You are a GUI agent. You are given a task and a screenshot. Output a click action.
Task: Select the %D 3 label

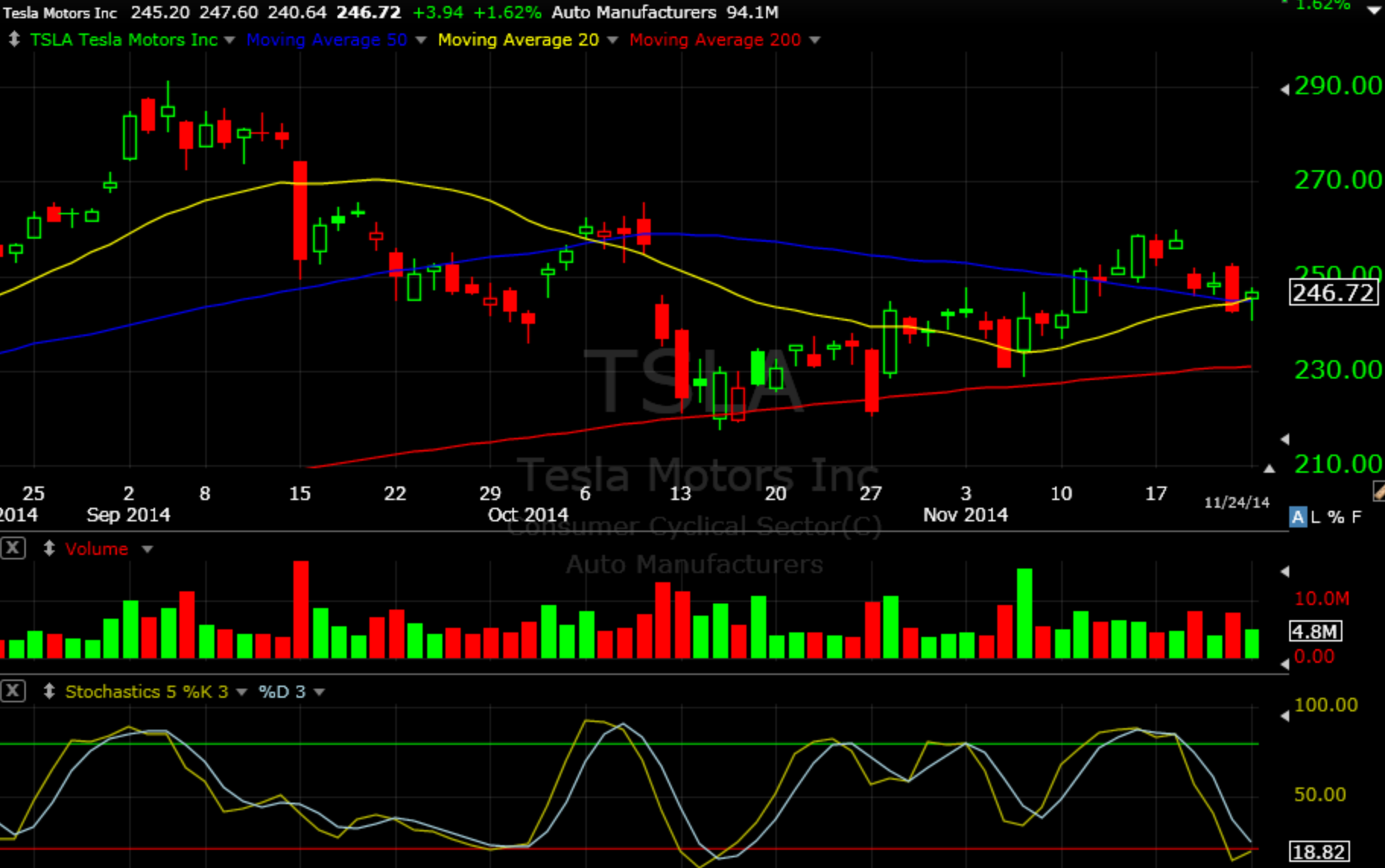pyautogui.click(x=282, y=692)
